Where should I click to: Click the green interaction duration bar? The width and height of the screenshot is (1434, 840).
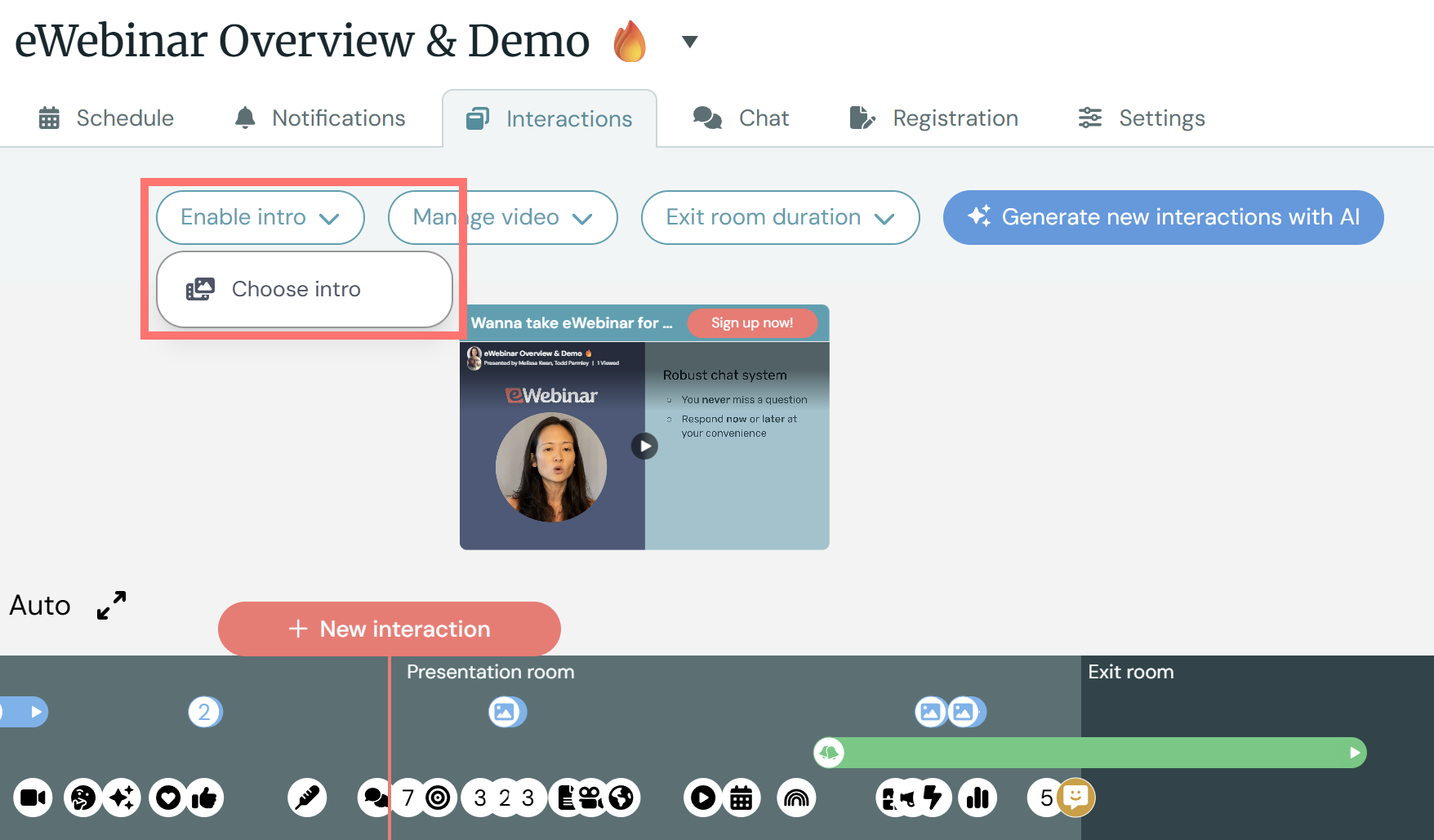coord(1090,753)
